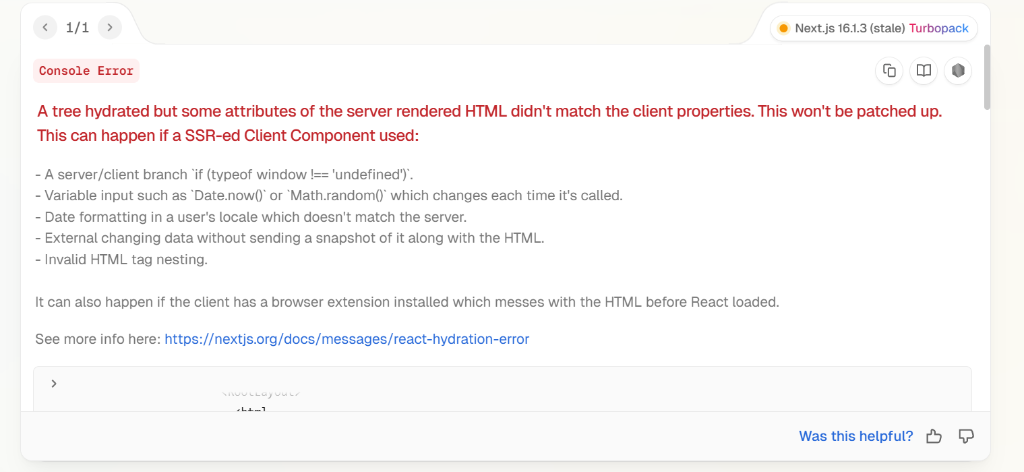Click the orange stale status dot
Viewport: 1024px width, 472px height.
click(783, 28)
